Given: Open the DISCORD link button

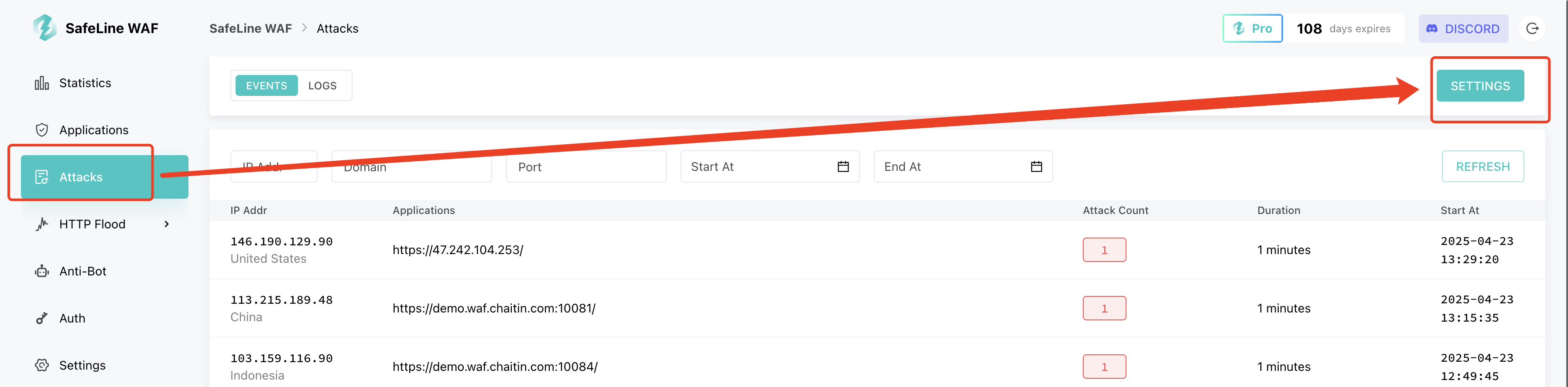Looking at the screenshot, I should click(x=1463, y=29).
